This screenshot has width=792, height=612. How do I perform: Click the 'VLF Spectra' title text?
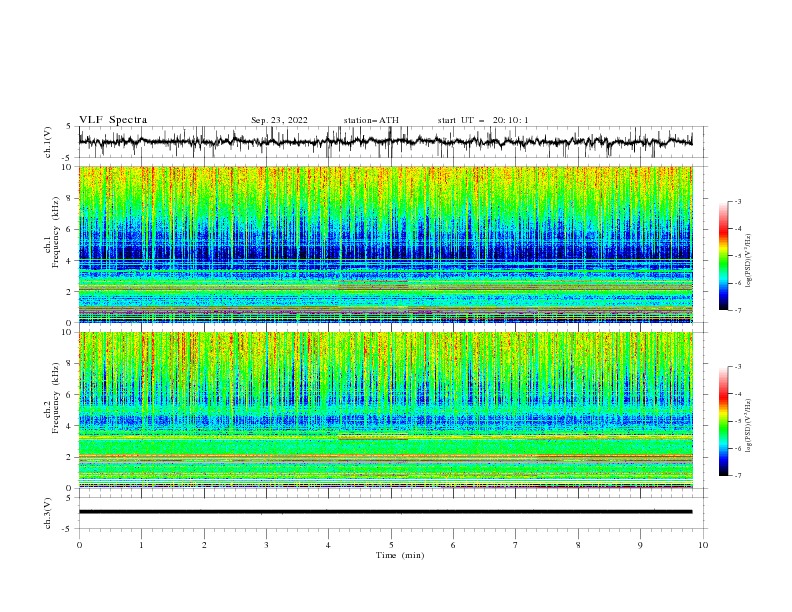(113, 120)
